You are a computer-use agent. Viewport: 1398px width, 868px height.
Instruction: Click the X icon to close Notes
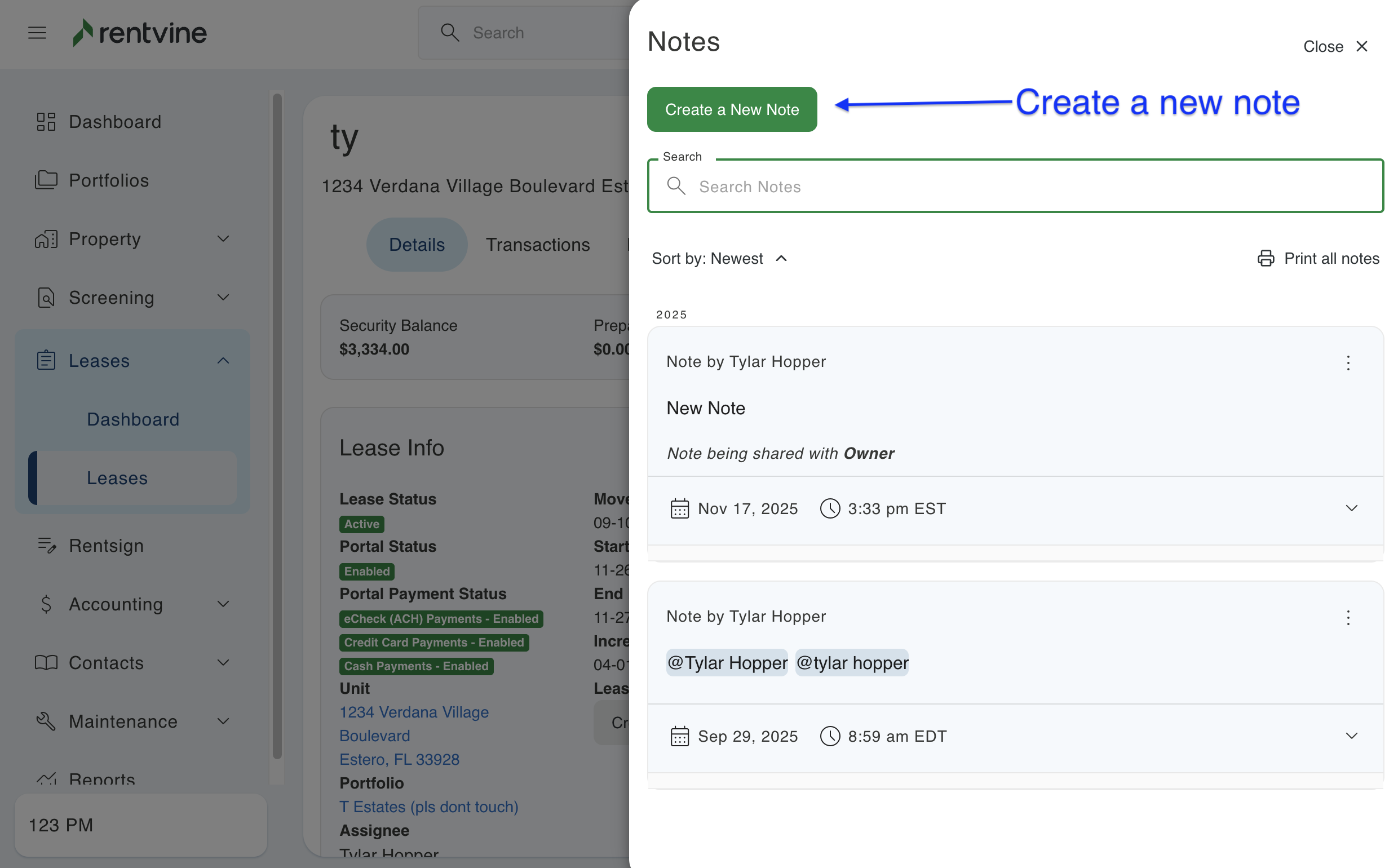pos(1362,46)
